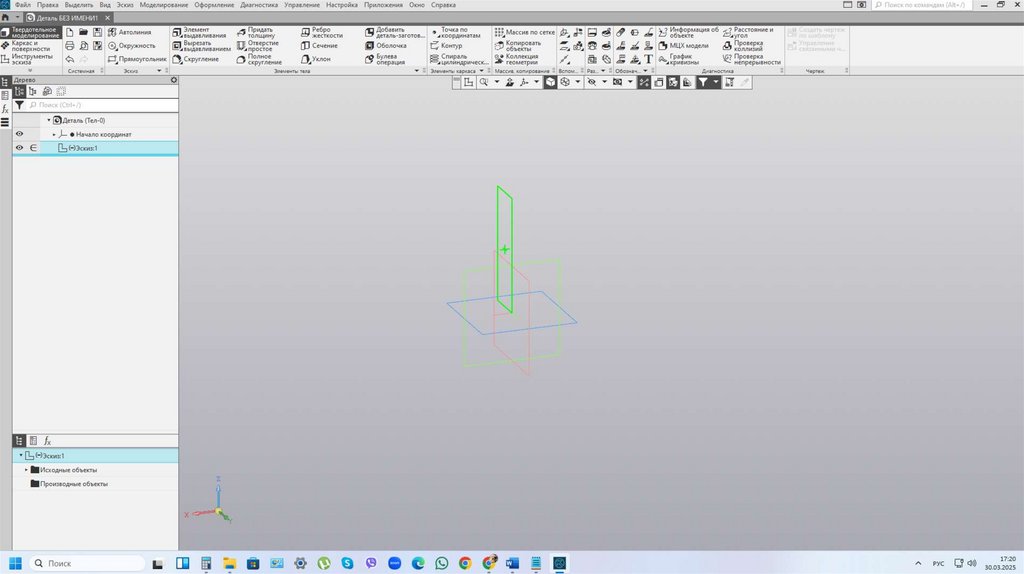Image resolution: width=1024 pixels, height=574 pixels.
Task: Open График кривизны tool
Action: coord(679,59)
